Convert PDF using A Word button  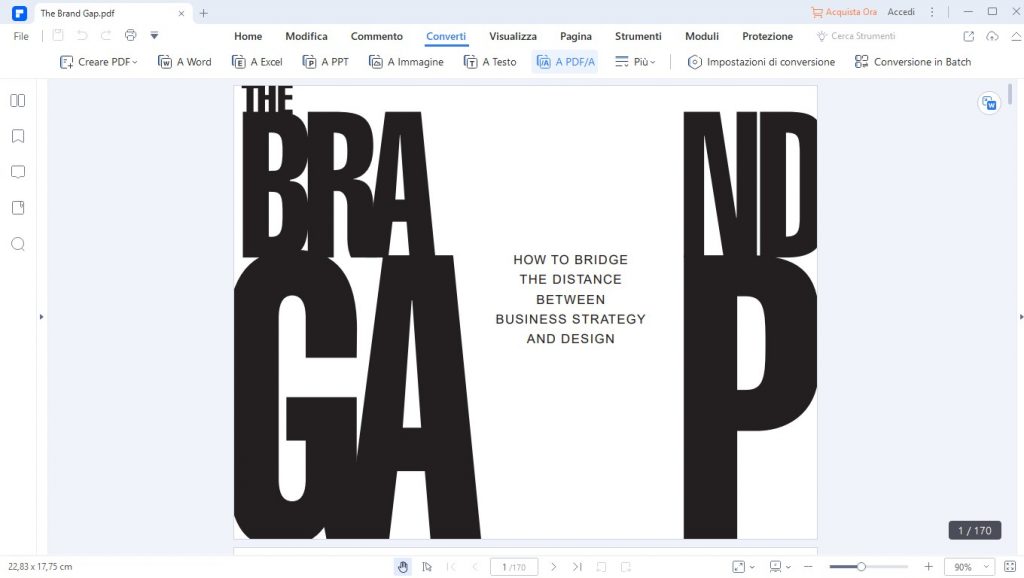(185, 62)
